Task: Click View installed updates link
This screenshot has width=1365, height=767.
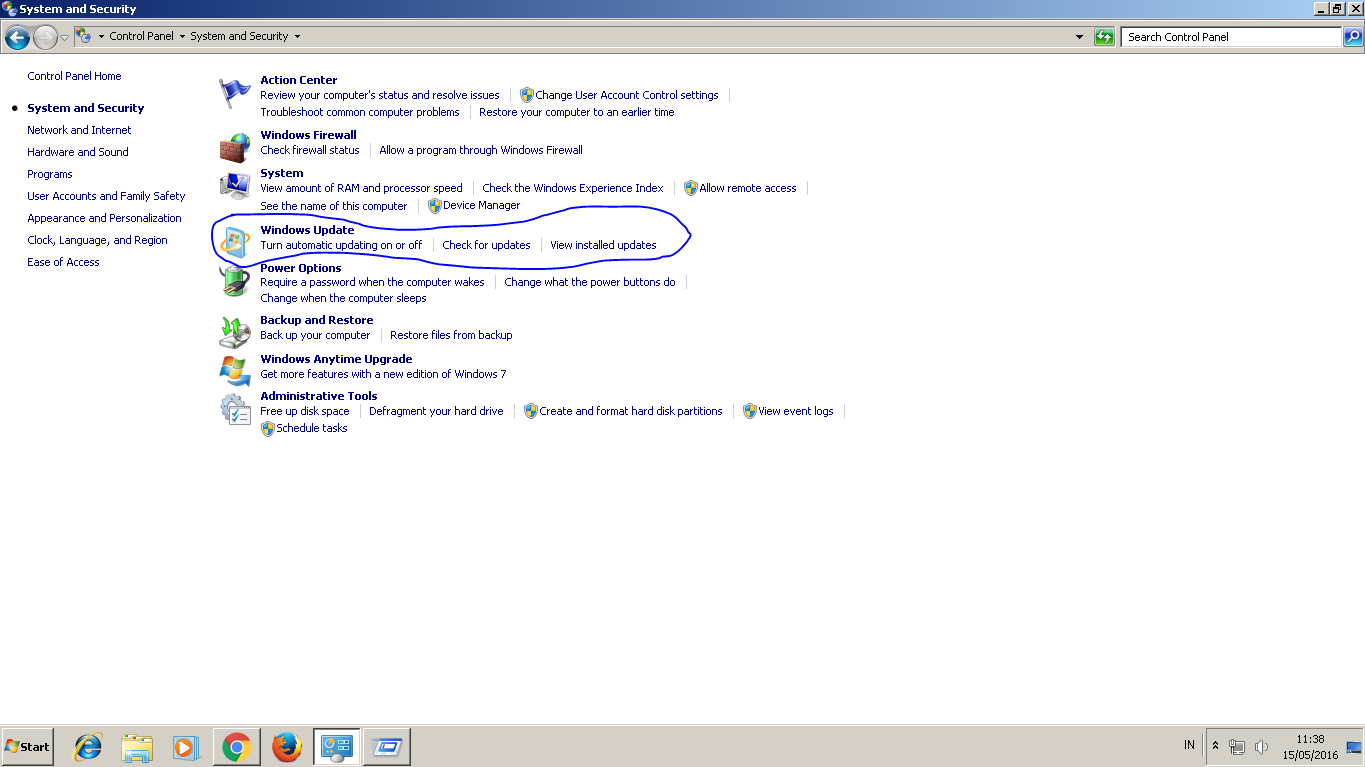Action: coord(603,245)
